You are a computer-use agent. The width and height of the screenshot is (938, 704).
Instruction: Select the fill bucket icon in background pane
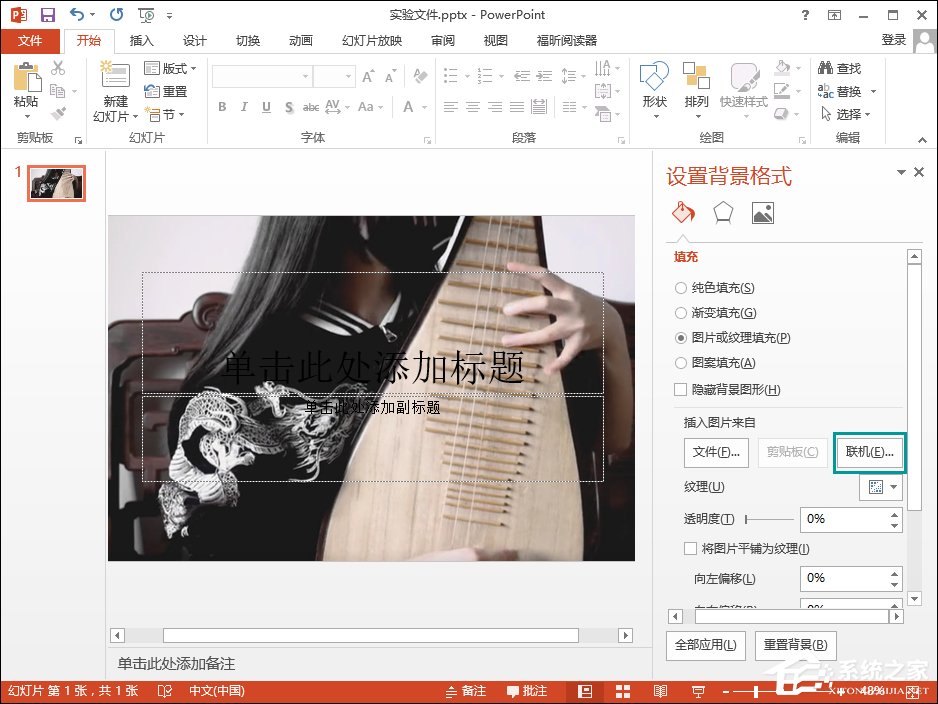point(684,212)
